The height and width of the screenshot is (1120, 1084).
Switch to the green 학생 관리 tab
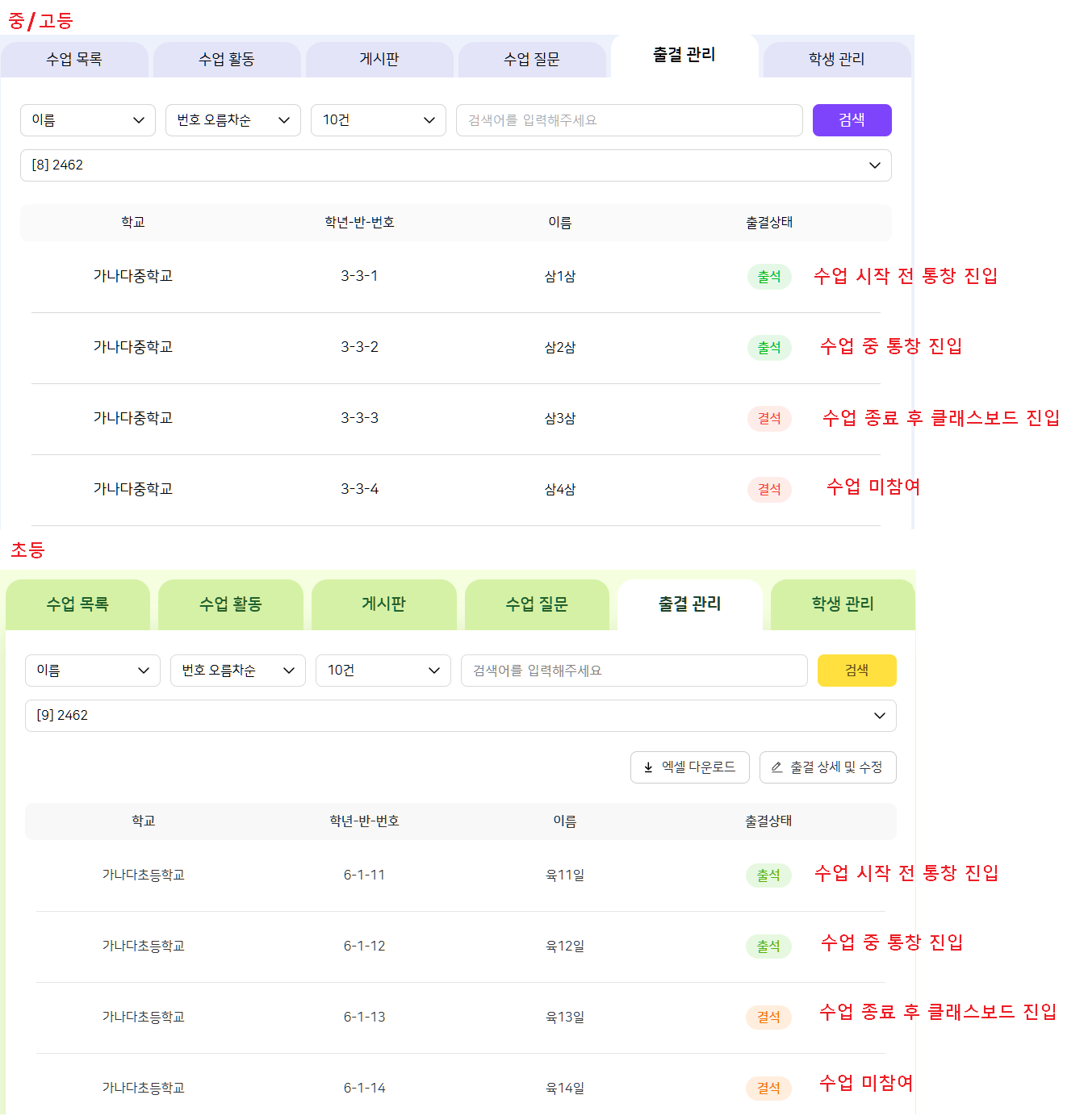point(843,604)
